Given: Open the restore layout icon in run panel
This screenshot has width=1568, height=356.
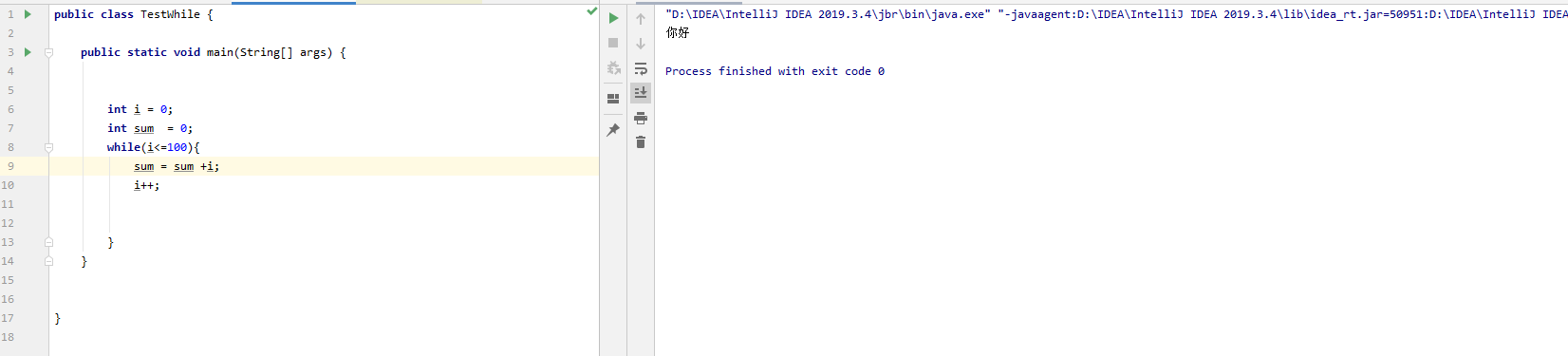Looking at the screenshot, I should pos(613,98).
